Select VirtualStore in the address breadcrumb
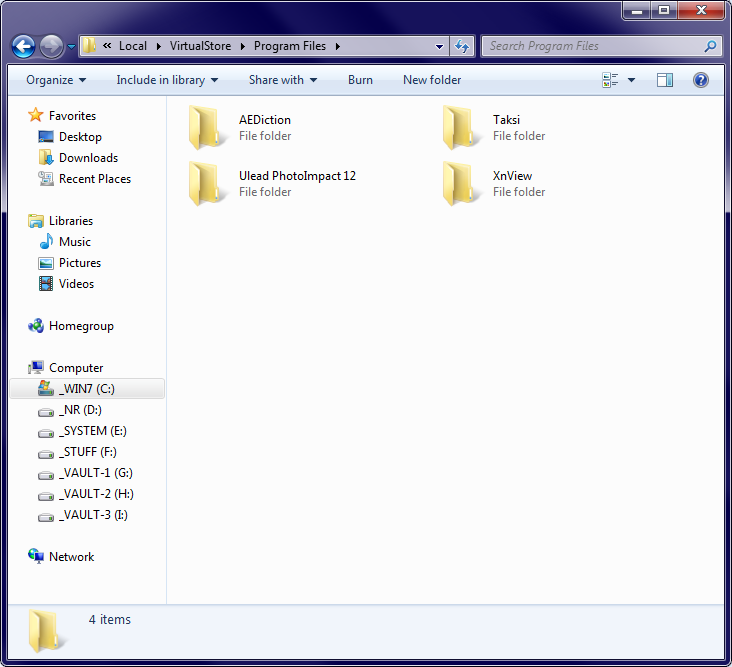 coord(200,46)
